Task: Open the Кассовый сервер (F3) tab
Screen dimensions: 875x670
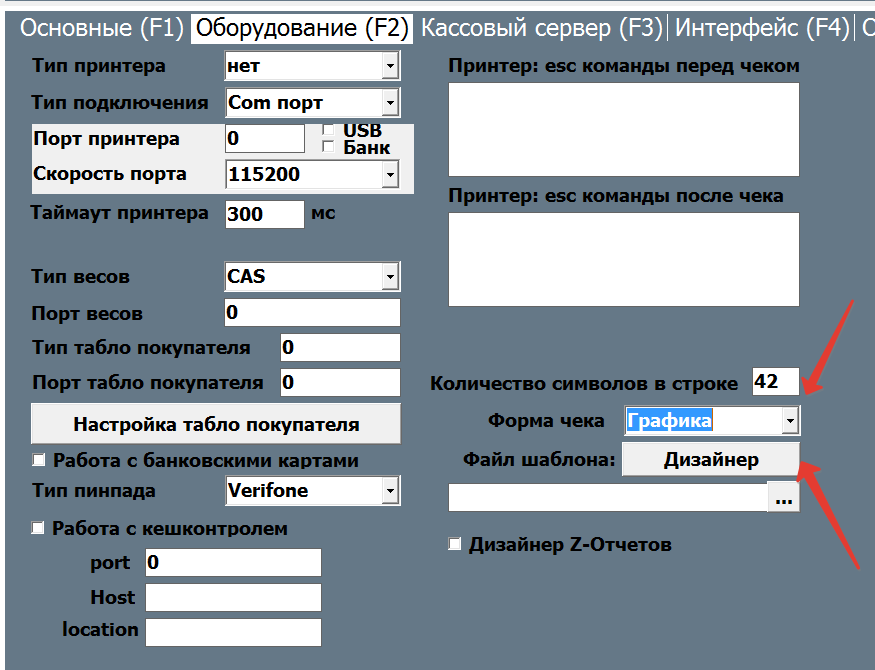Action: coord(541,28)
